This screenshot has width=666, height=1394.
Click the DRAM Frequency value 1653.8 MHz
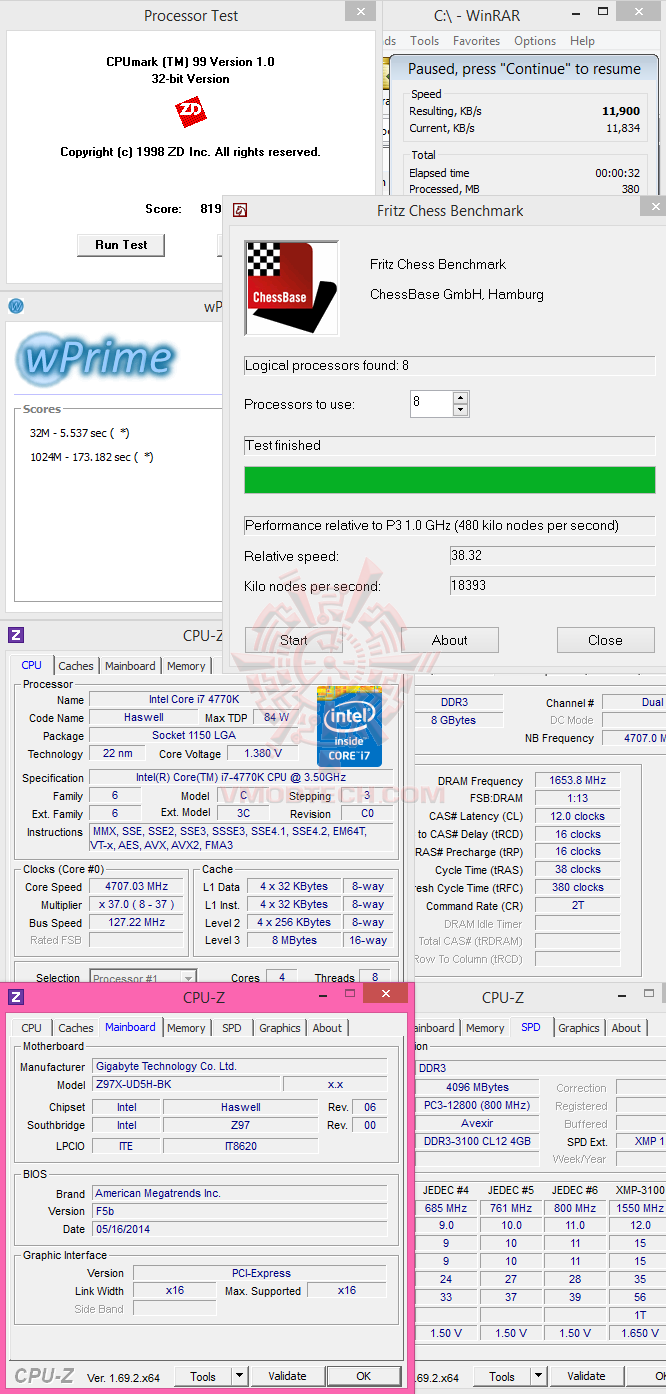click(x=577, y=781)
